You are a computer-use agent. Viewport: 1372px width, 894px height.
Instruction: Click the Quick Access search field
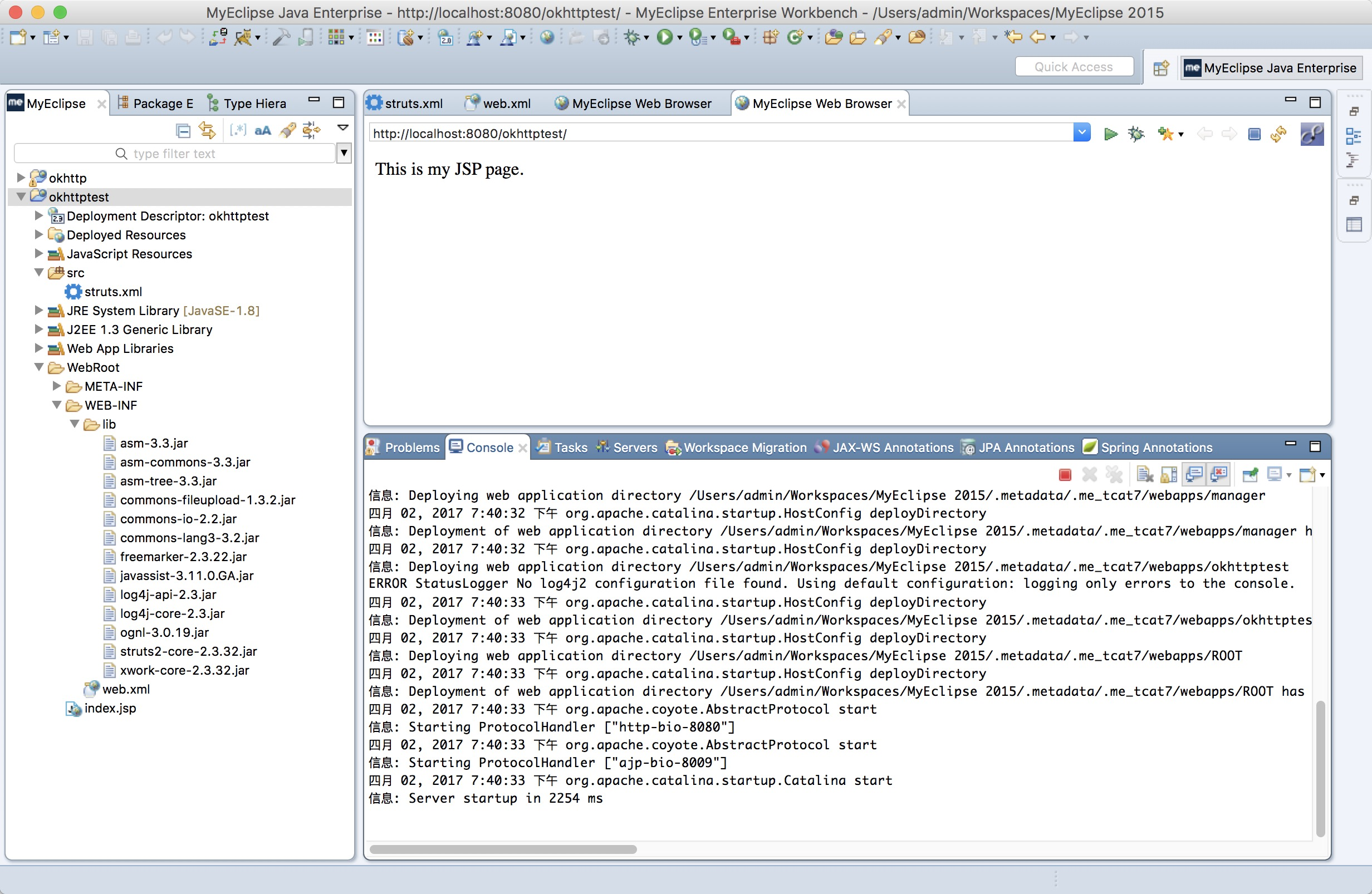1074,67
